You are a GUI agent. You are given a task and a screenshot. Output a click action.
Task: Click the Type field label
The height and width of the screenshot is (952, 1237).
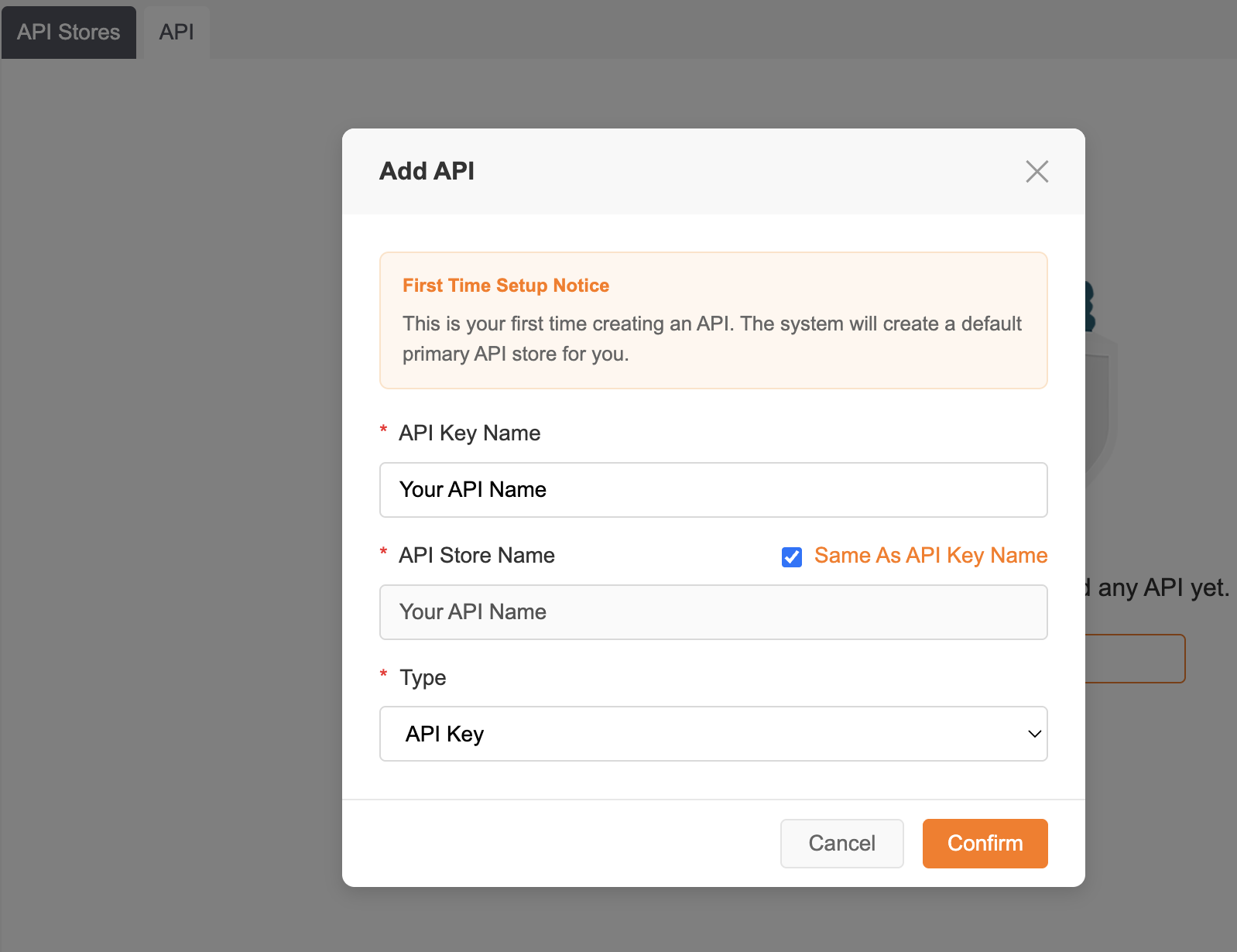tap(423, 678)
